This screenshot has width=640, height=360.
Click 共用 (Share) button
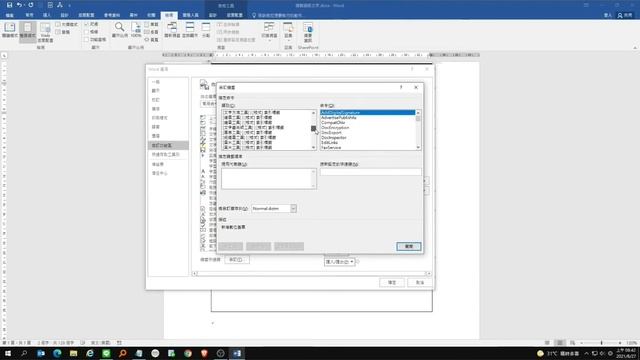pyautogui.click(x=625, y=15)
